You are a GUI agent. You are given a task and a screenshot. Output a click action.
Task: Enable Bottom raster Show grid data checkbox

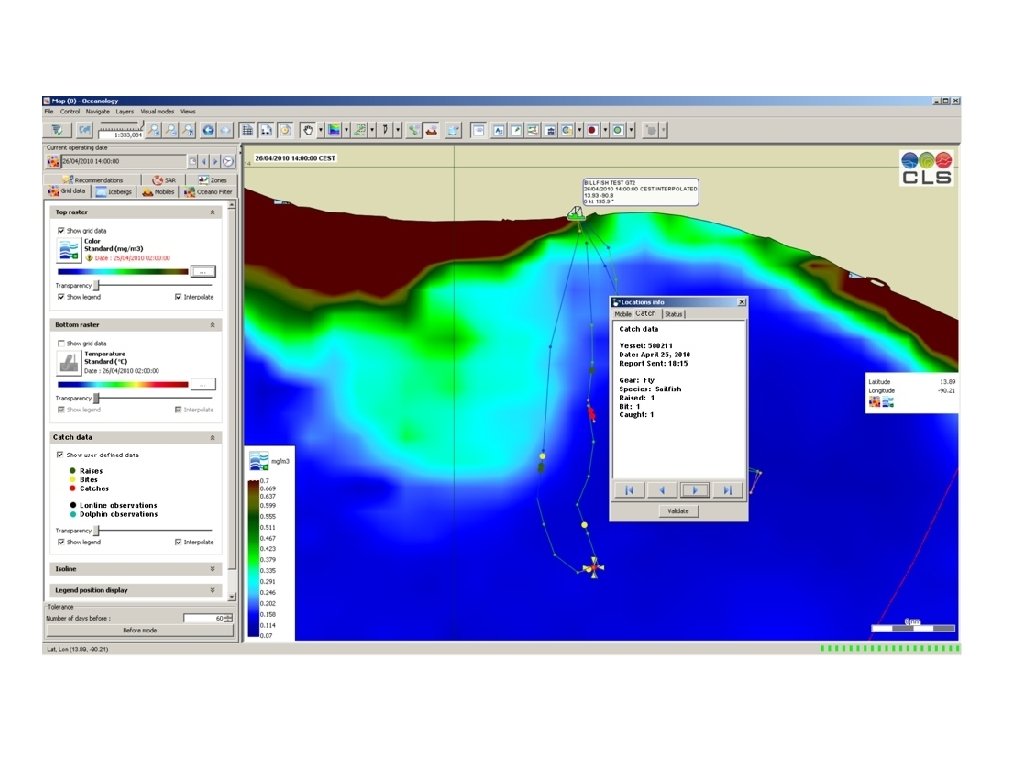pyautogui.click(x=61, y=343)
